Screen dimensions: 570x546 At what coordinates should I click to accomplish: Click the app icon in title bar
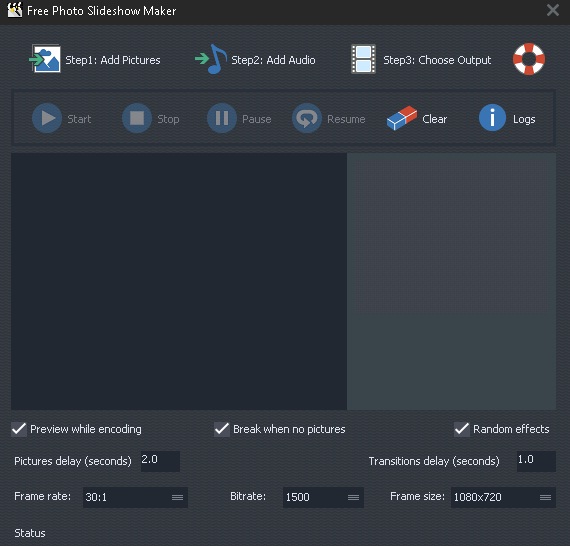pyautogui.click(x=15, y=10)
